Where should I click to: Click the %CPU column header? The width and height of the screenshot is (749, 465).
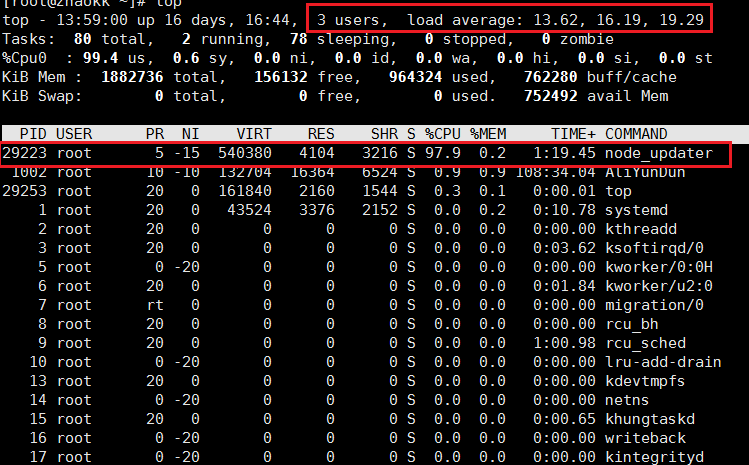pyautogui.click(x=443, y=134)
